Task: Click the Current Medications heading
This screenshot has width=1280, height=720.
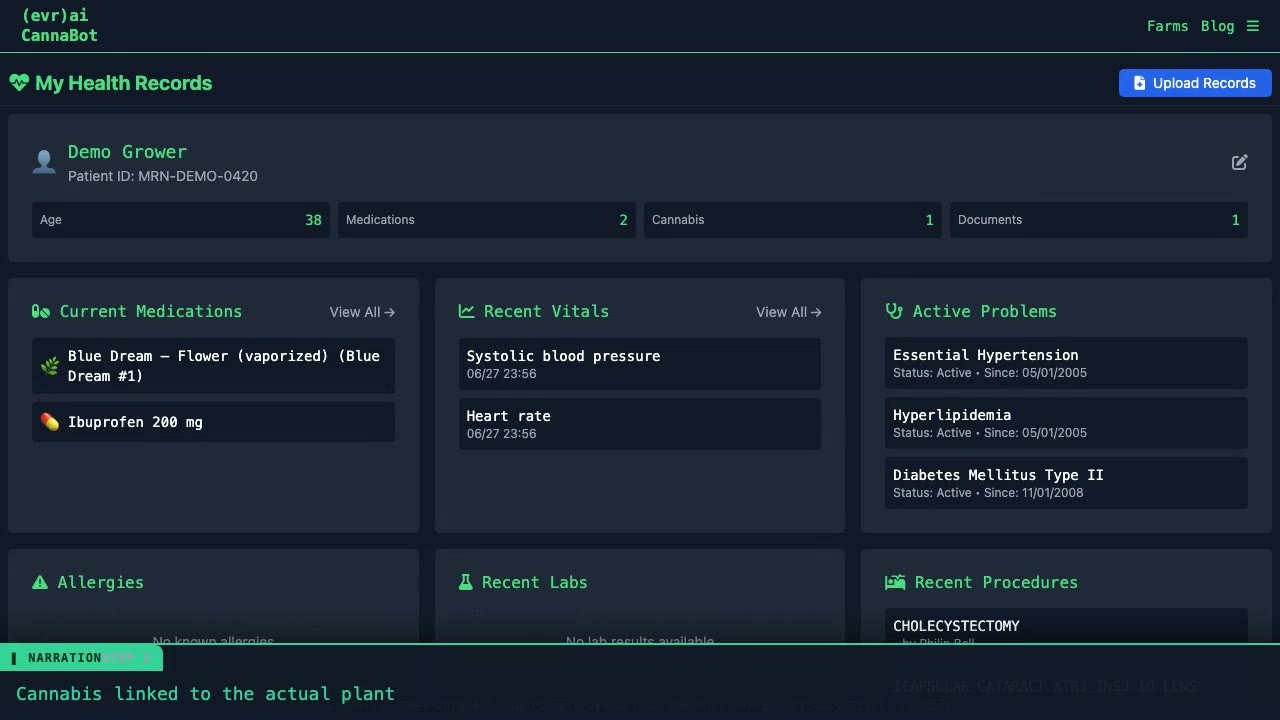Action: coord(151,311)
